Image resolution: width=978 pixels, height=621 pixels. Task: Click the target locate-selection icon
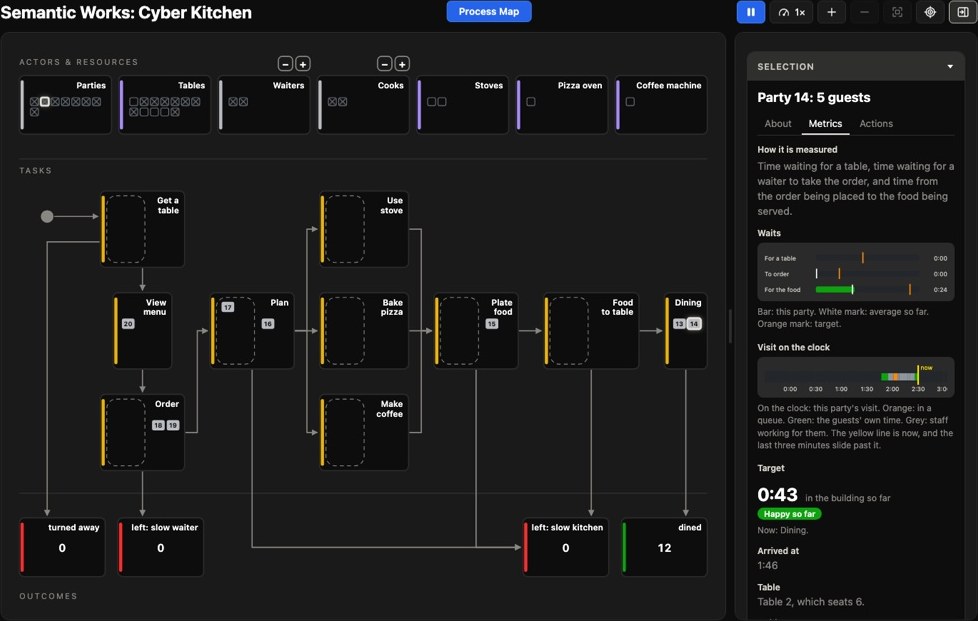tap(930, 12)
